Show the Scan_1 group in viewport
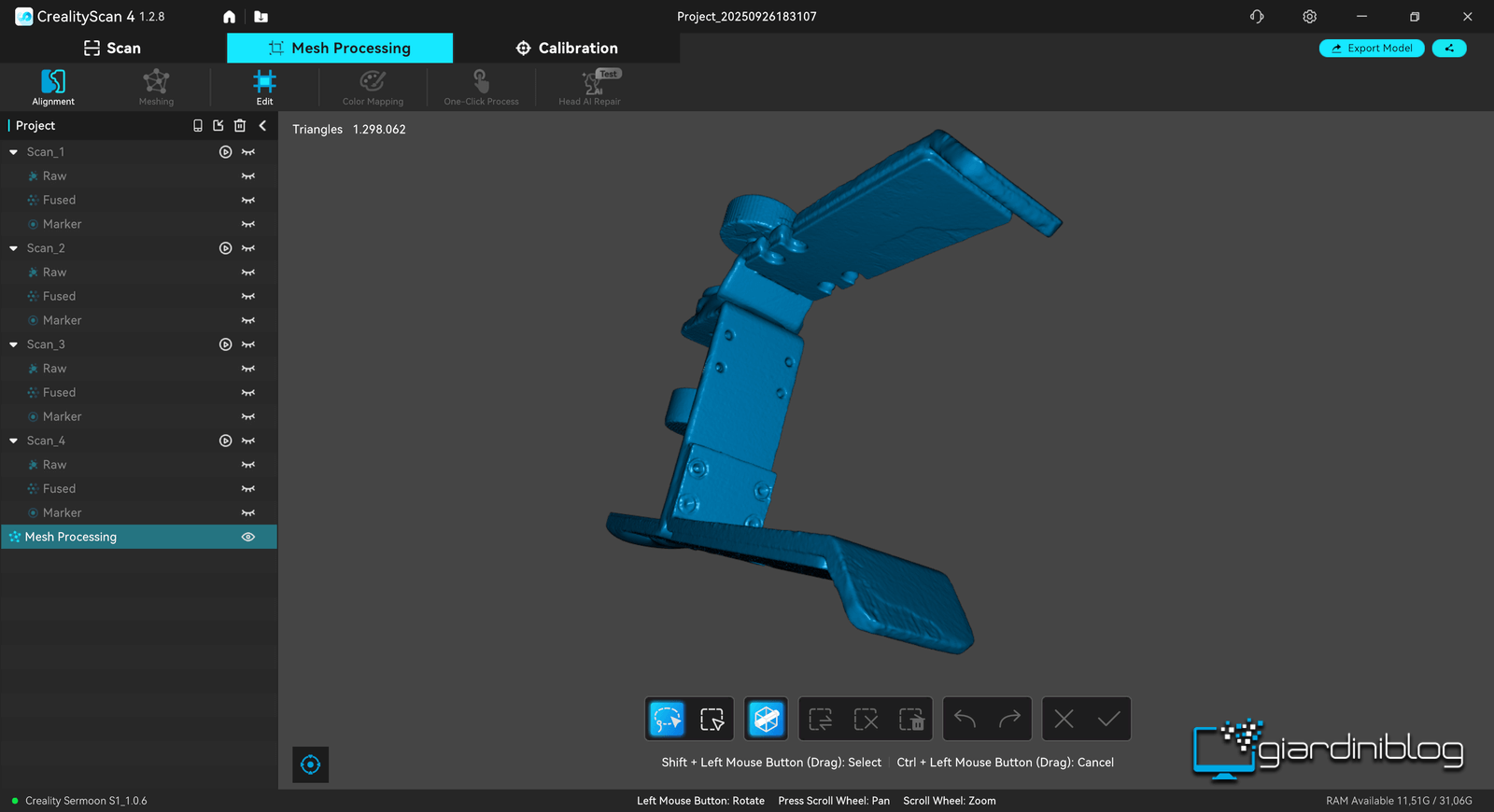1494x812 pixels. point(248,152)
